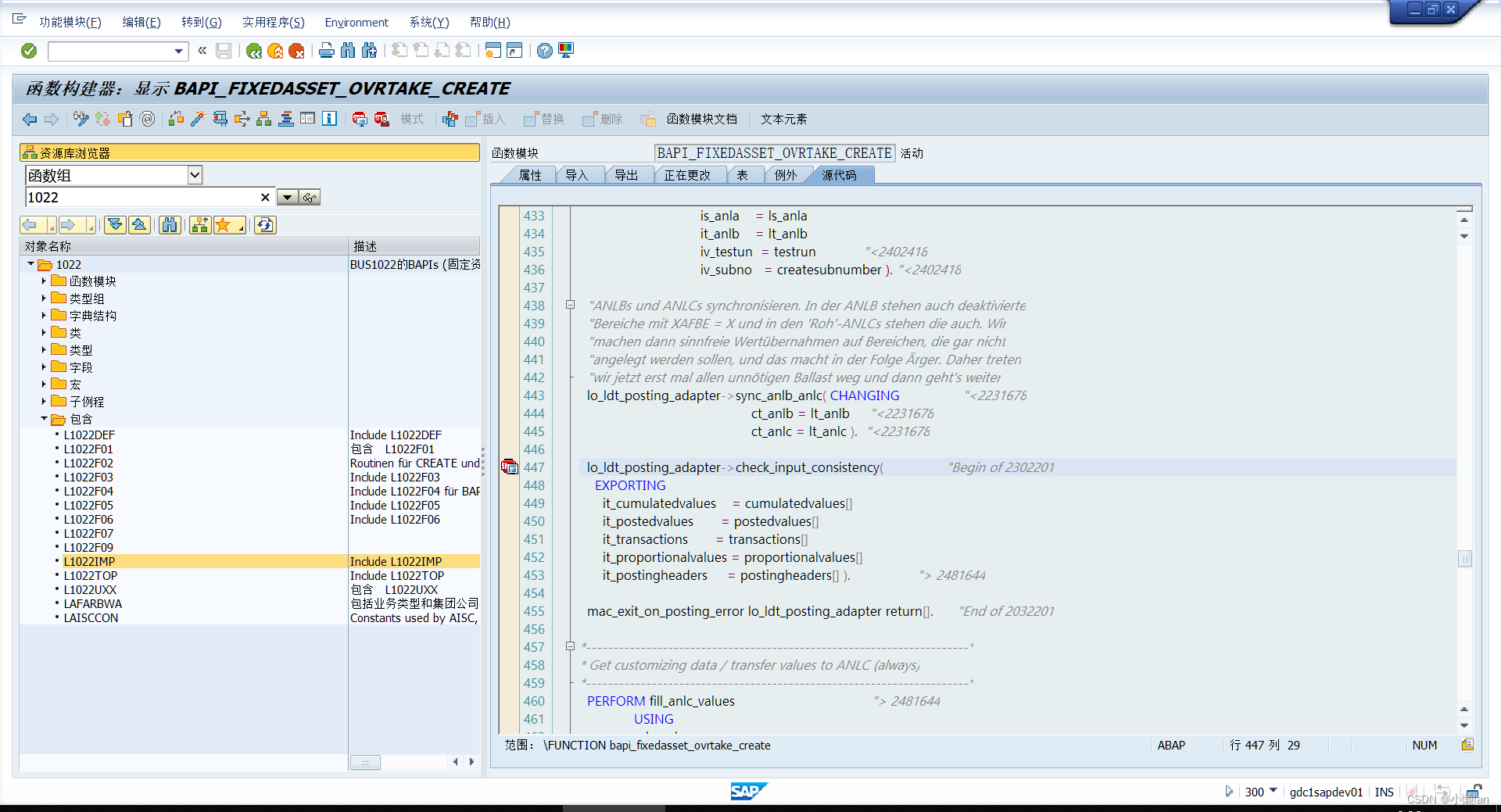This screenshot has height=812, width=1501.
Task: Select the L1022TOP include in the tree
Action: 91,576
